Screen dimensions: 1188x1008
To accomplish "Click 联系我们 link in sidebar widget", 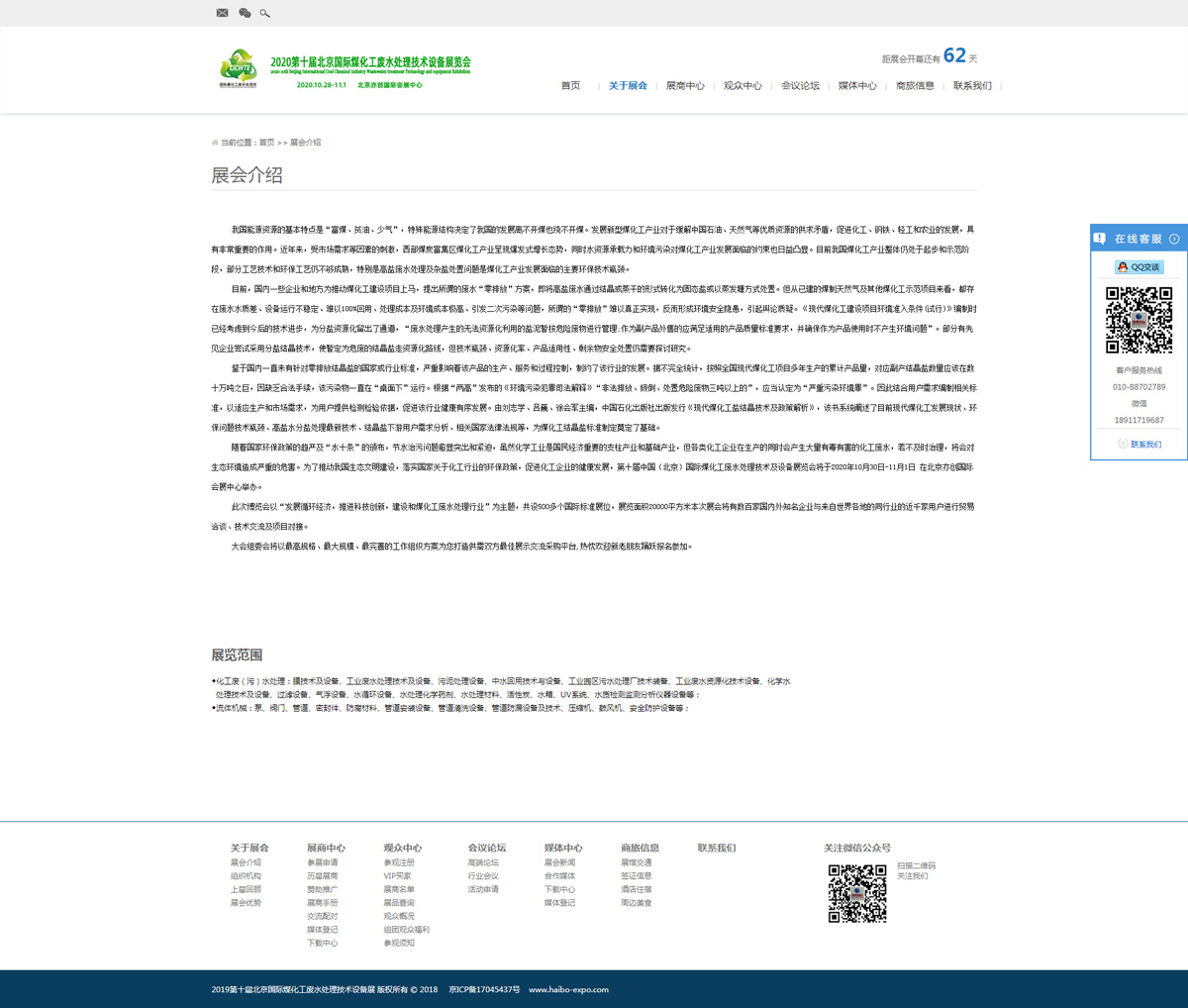I will [x=1145, y=445].
